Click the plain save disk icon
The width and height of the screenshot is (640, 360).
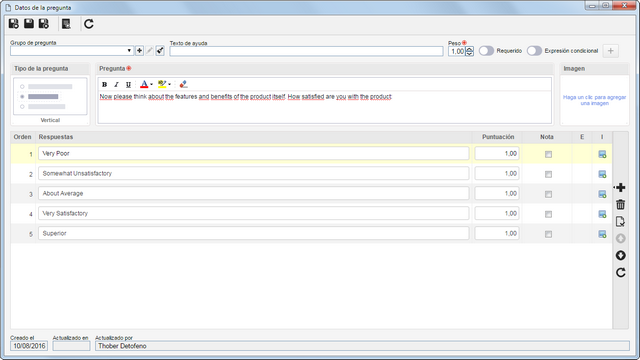tap(29, 24)
